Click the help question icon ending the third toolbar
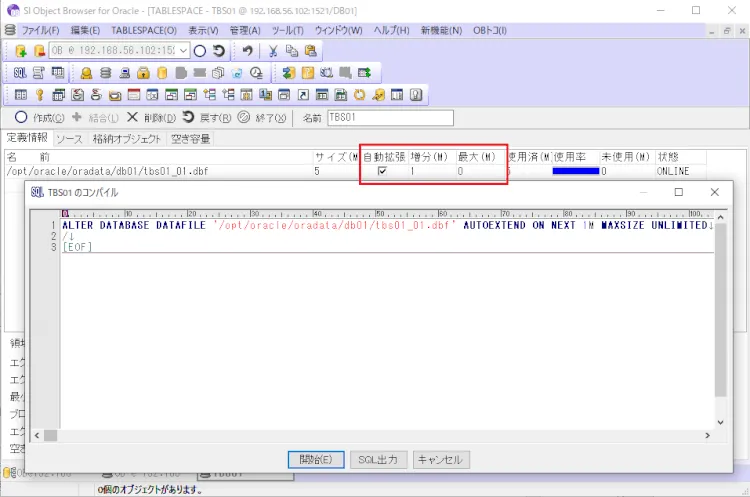This screenshot has width=750, height=497. tap(416, 95)
